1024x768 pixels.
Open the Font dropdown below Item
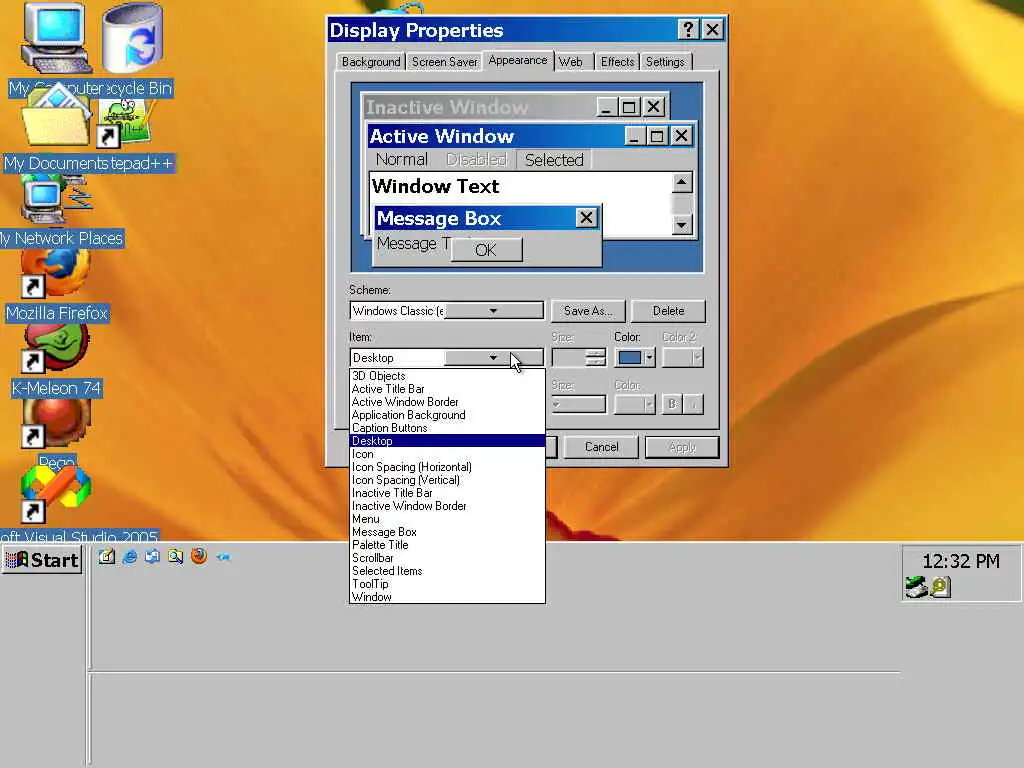[577, 404]
